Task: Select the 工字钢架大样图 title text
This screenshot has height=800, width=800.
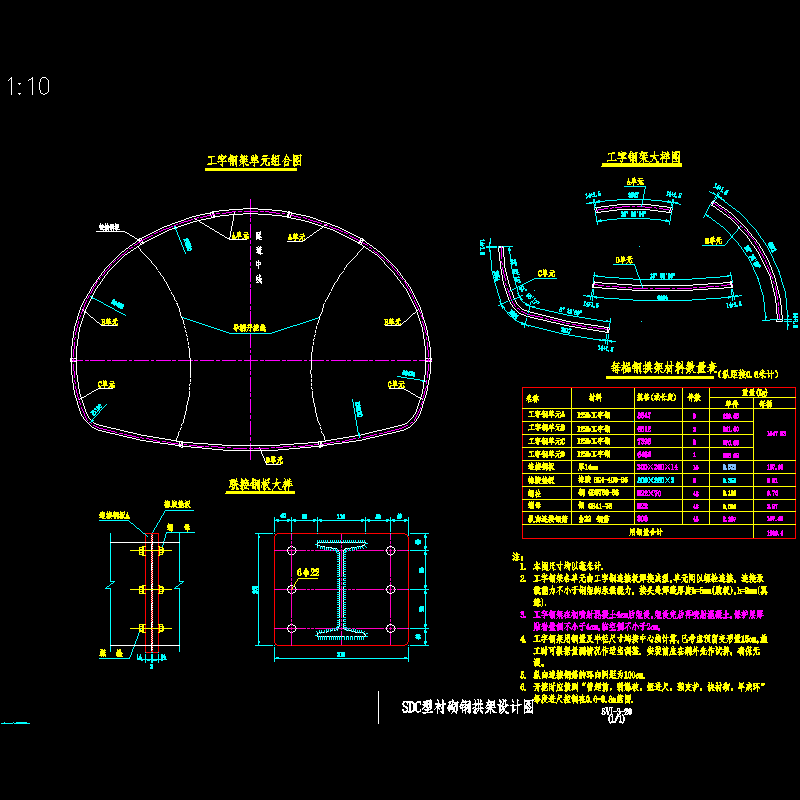Action: point(644,158)
